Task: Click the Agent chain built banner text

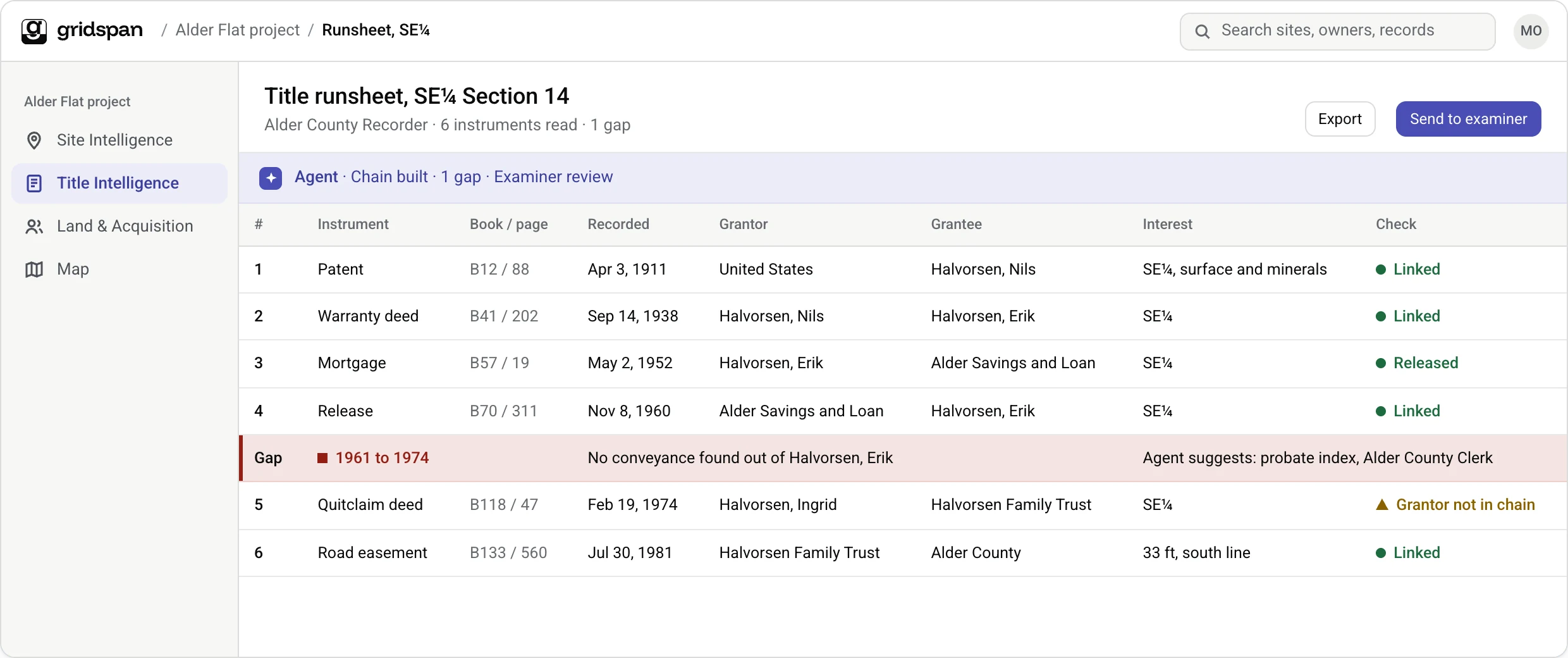Action: pyautogui.click(x=453, y=177)
